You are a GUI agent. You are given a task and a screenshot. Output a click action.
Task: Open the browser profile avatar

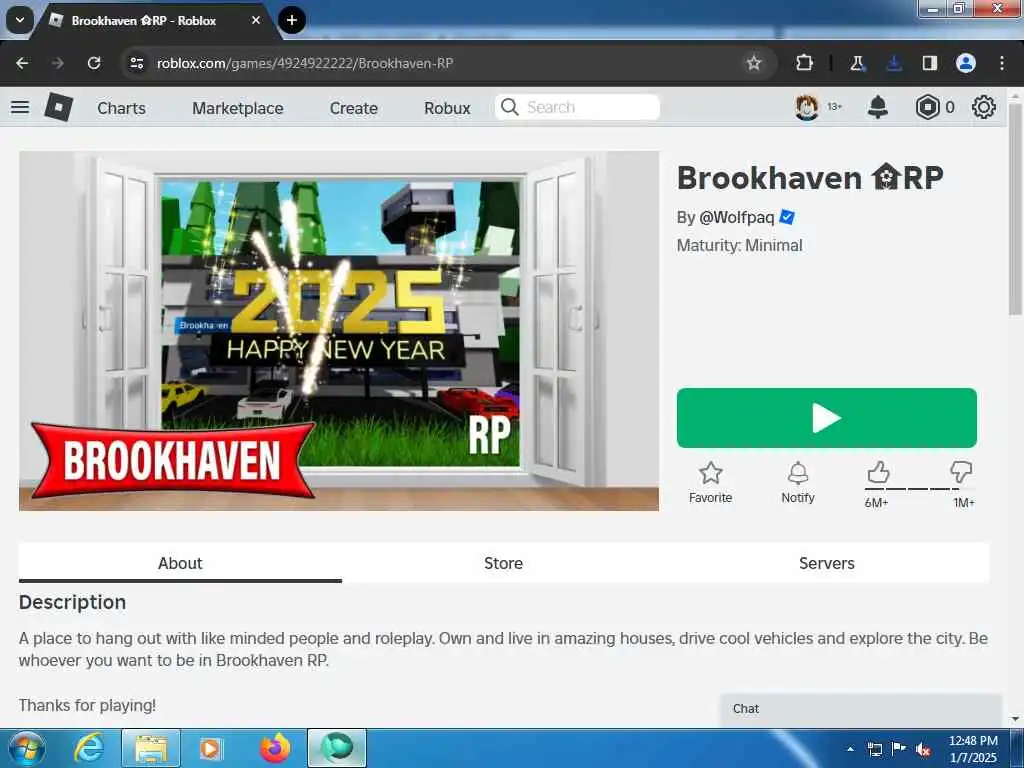[x=966, y=63]
